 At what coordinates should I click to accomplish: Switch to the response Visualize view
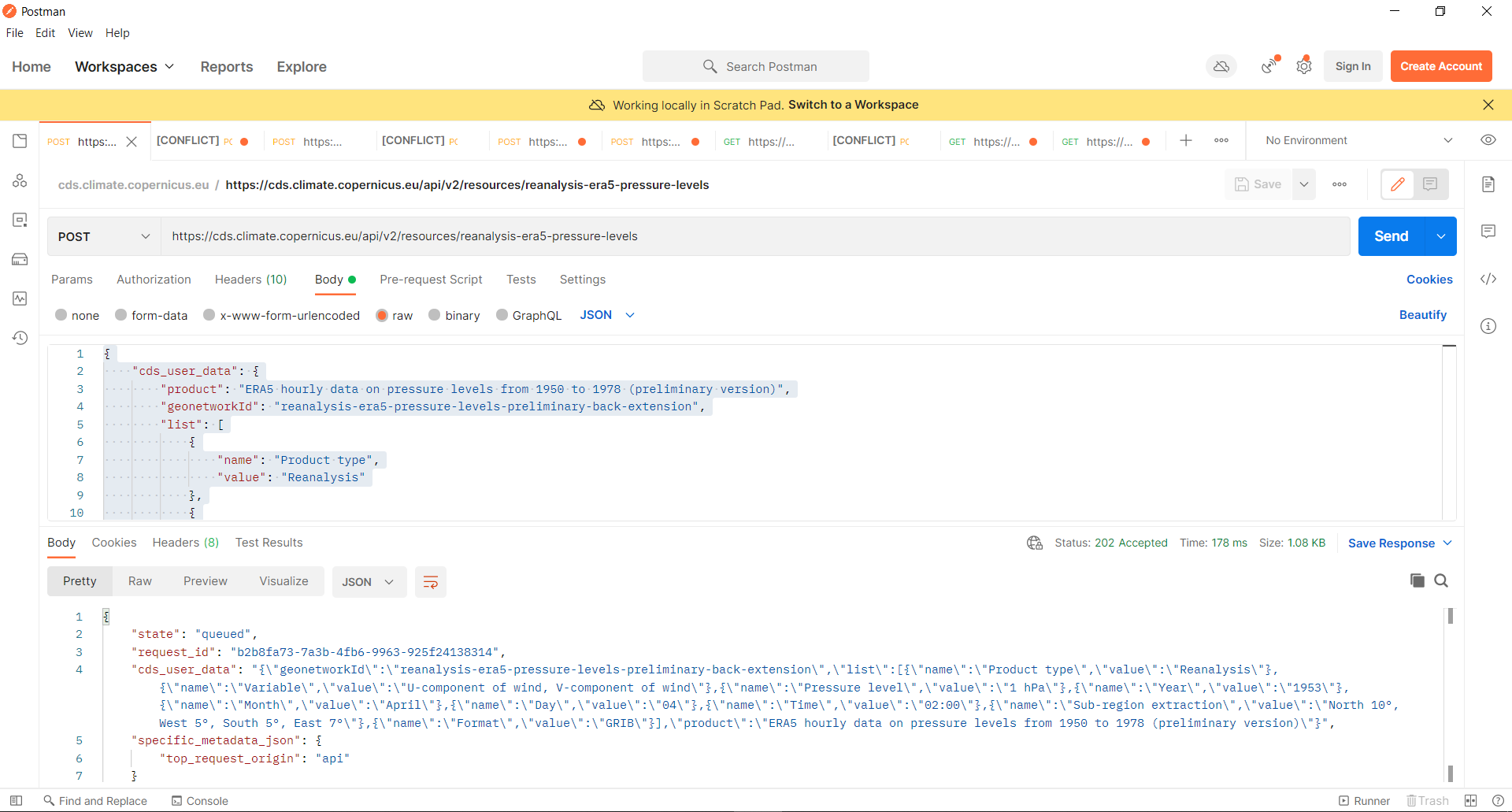[x=283, y=581]
